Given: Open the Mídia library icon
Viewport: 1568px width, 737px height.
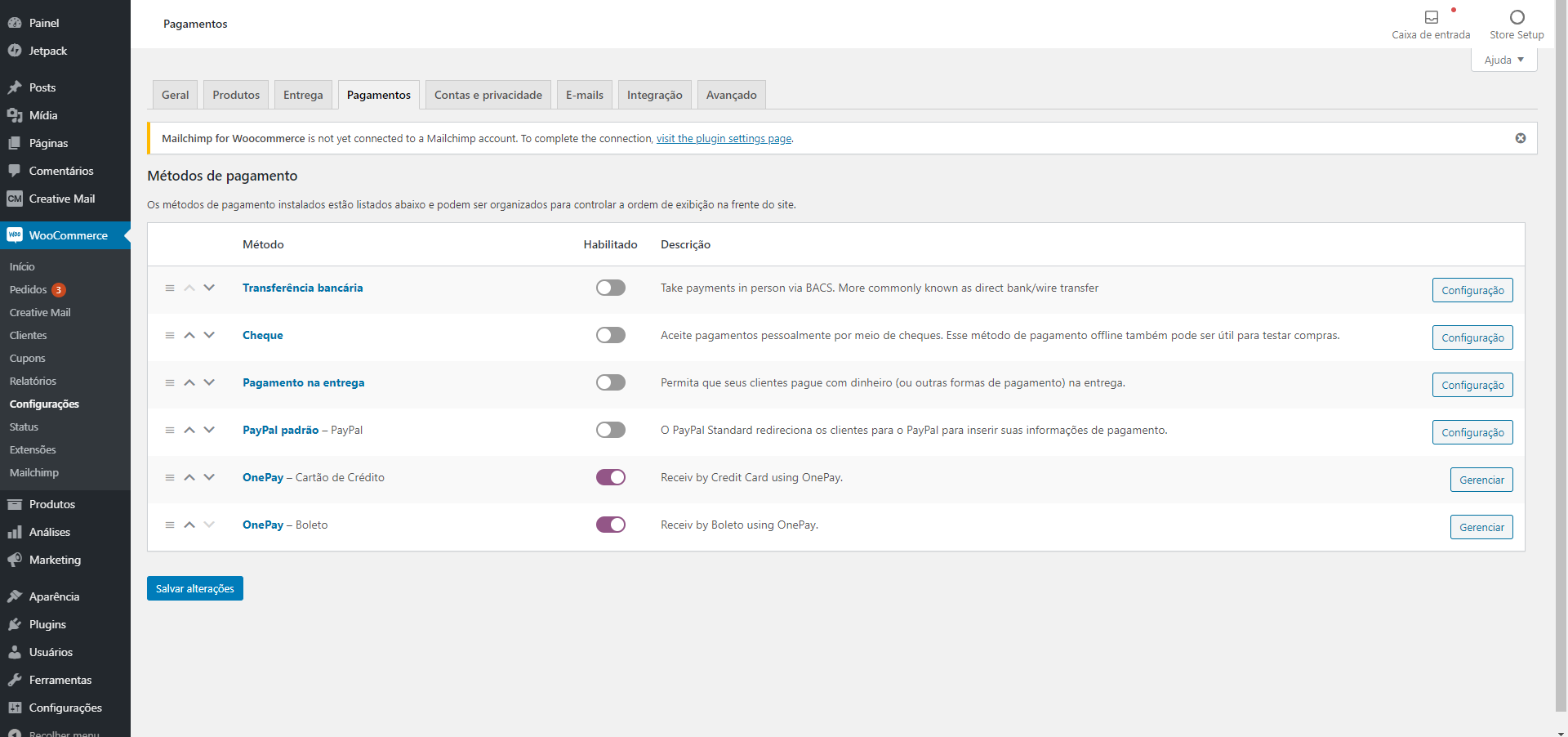Looking at the screenshot, I should (15, 115).
